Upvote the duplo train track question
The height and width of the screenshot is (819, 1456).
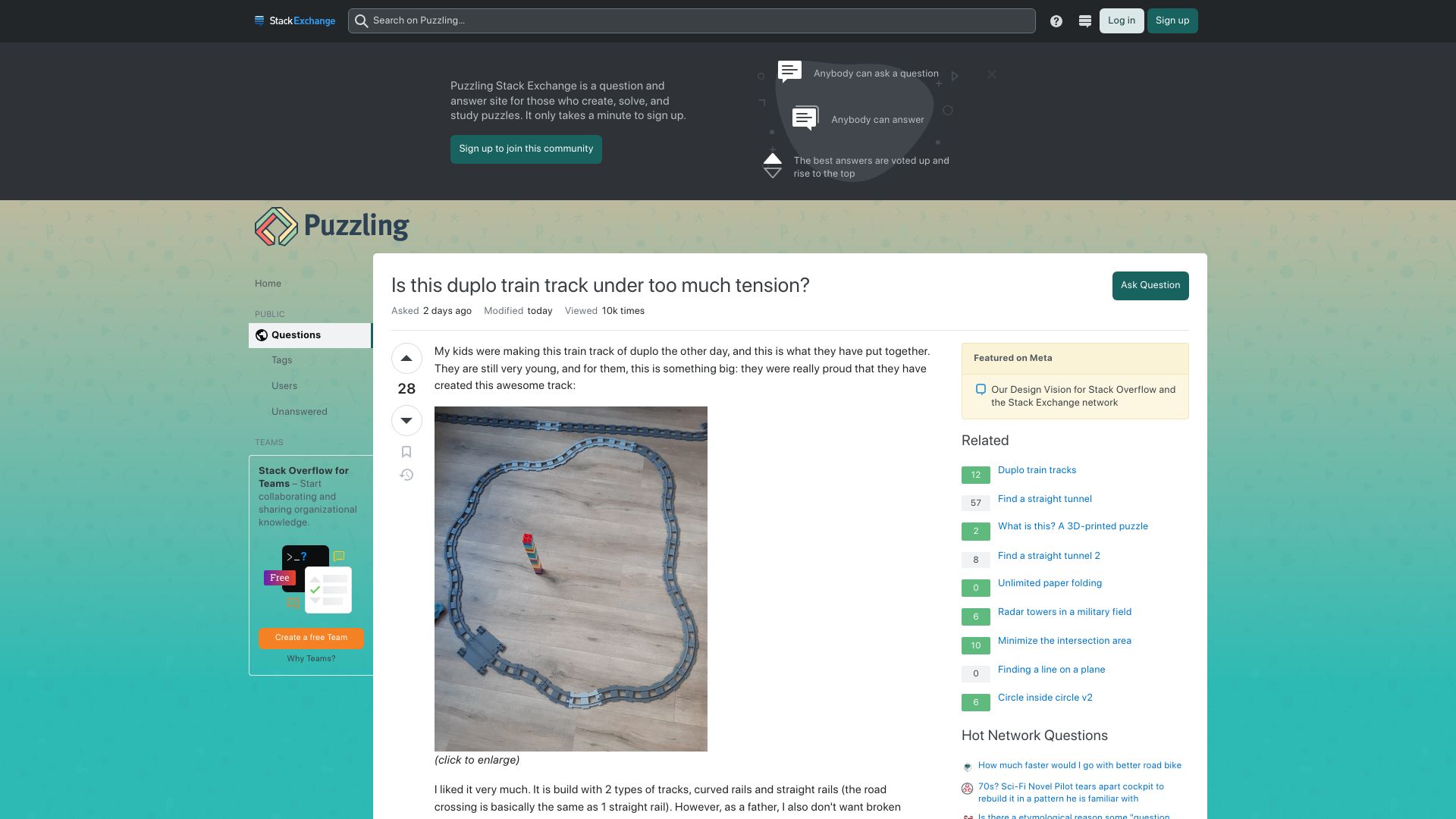tap(406, 359)
